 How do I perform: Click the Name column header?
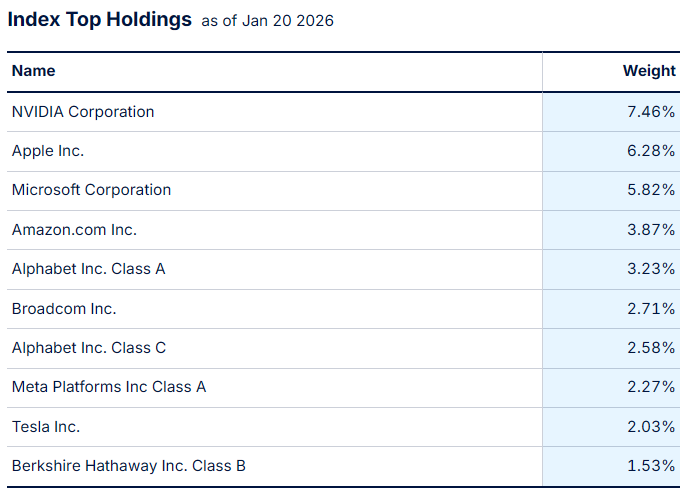[x=34, y=71]
